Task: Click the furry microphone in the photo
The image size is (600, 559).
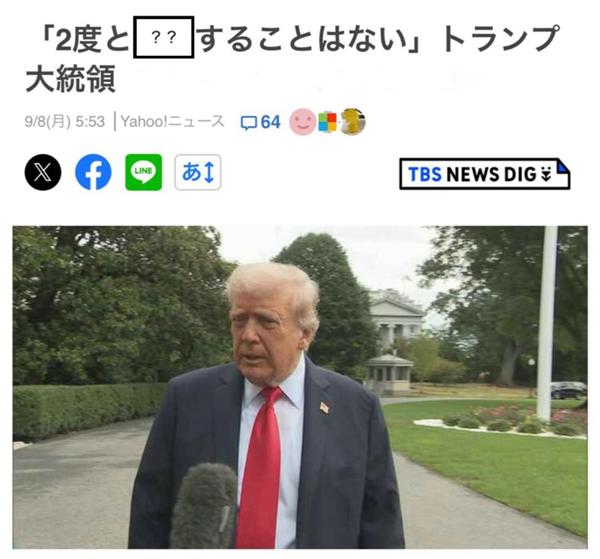Action: pyautogui.click(x=204, y=505)
